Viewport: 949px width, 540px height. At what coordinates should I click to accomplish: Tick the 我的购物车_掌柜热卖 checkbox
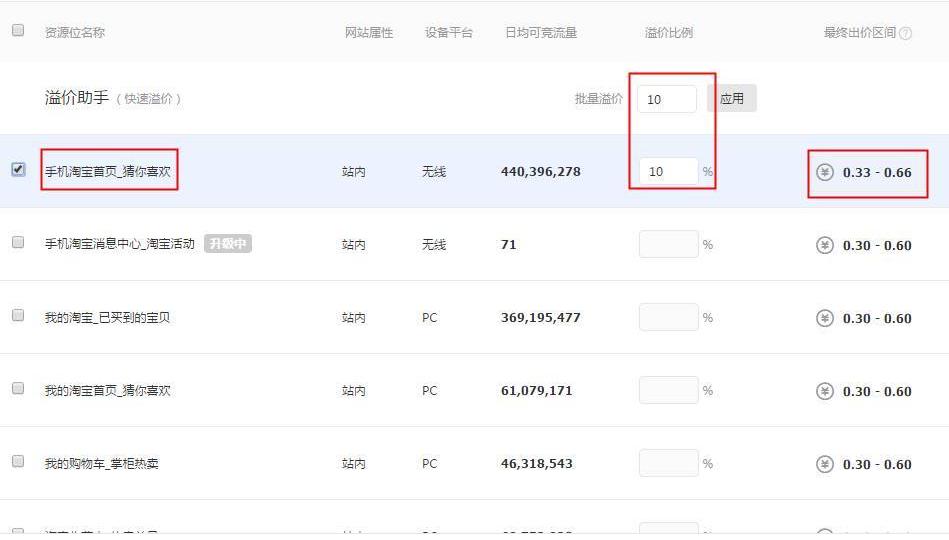click(x=18, y=462)
